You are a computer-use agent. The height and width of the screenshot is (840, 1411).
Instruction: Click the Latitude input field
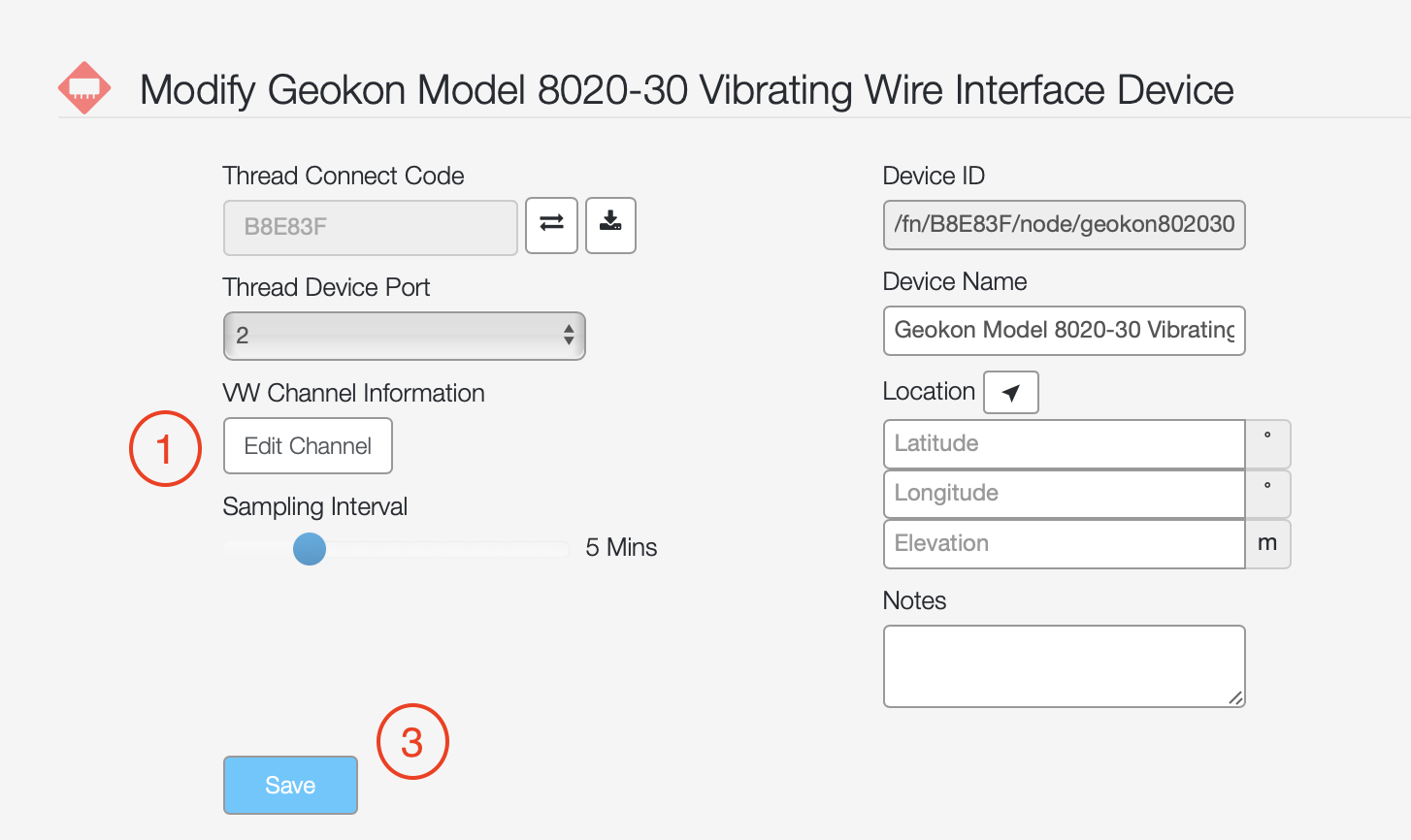(1065, 444)
